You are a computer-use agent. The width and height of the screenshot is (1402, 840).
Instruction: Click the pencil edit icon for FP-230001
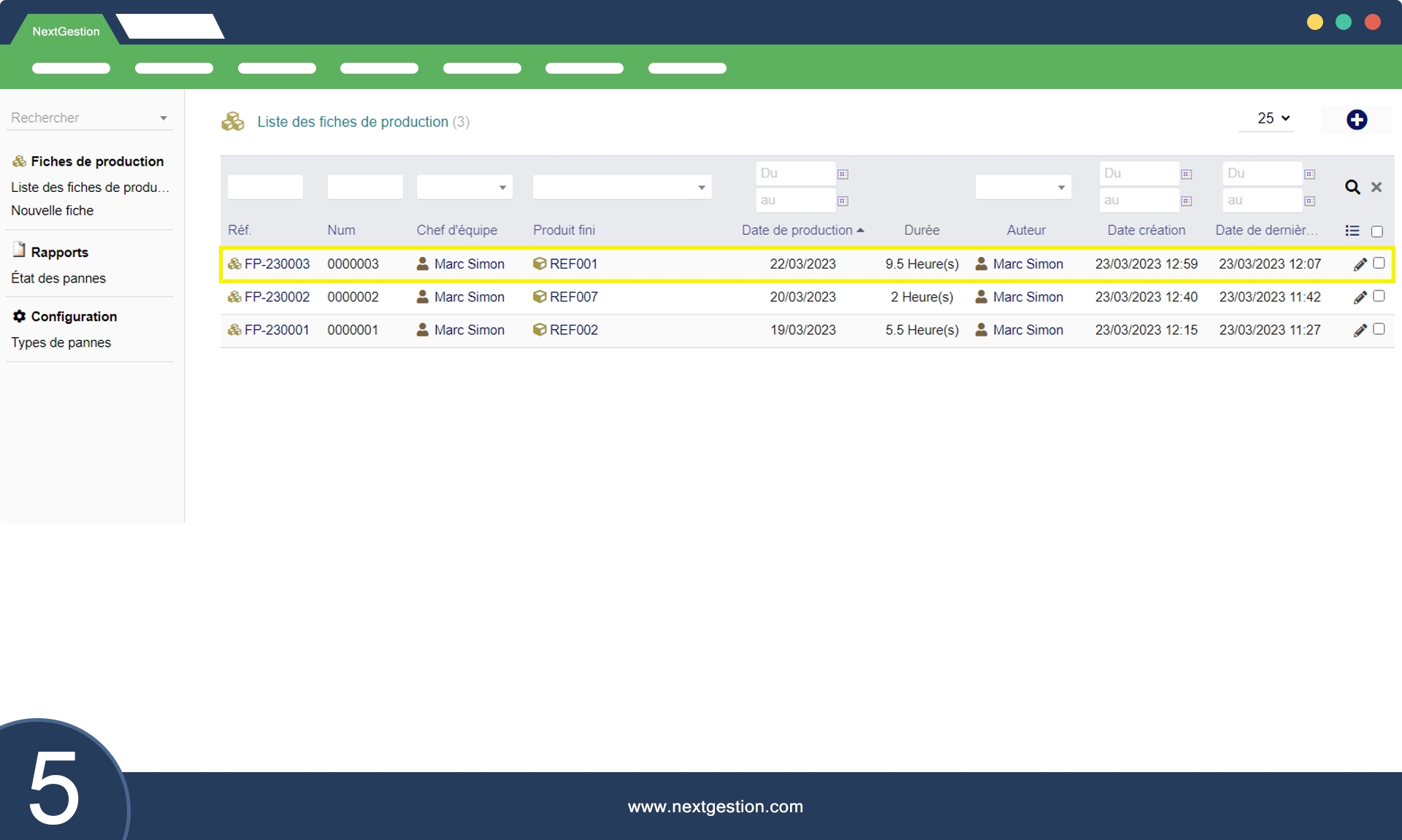[x=1360, y=330]
